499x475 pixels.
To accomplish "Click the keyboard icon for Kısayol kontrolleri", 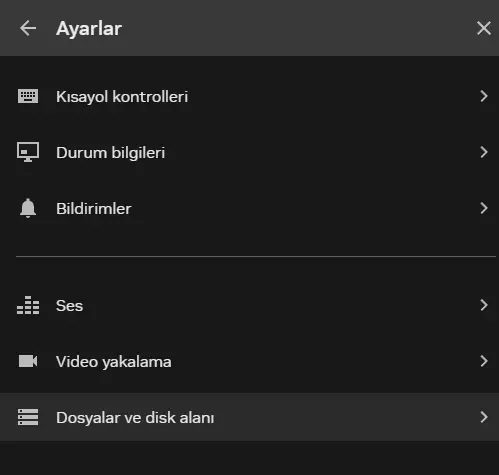I will tap(28, 96).
